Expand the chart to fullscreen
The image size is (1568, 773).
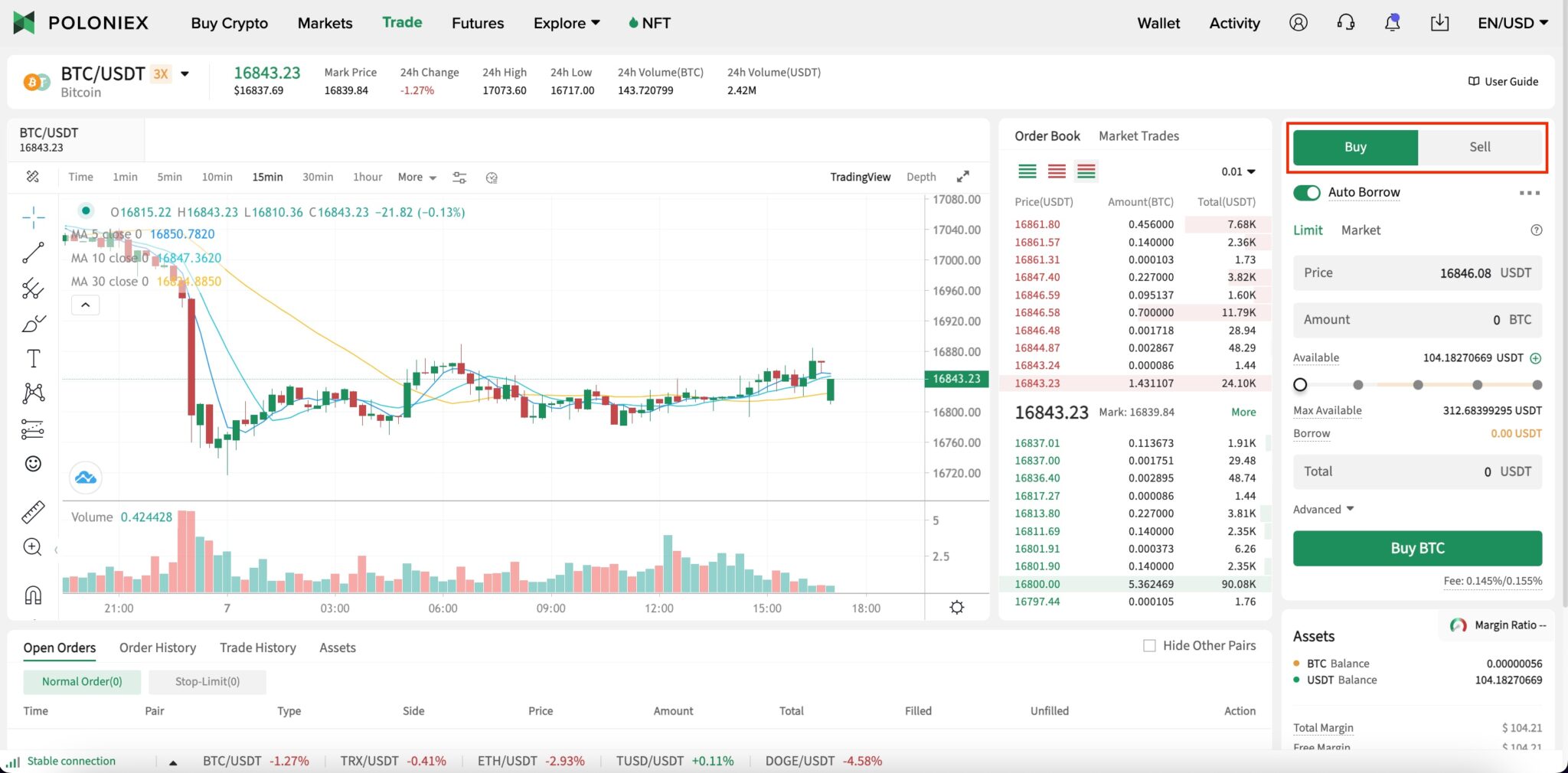tap(962, 177)
